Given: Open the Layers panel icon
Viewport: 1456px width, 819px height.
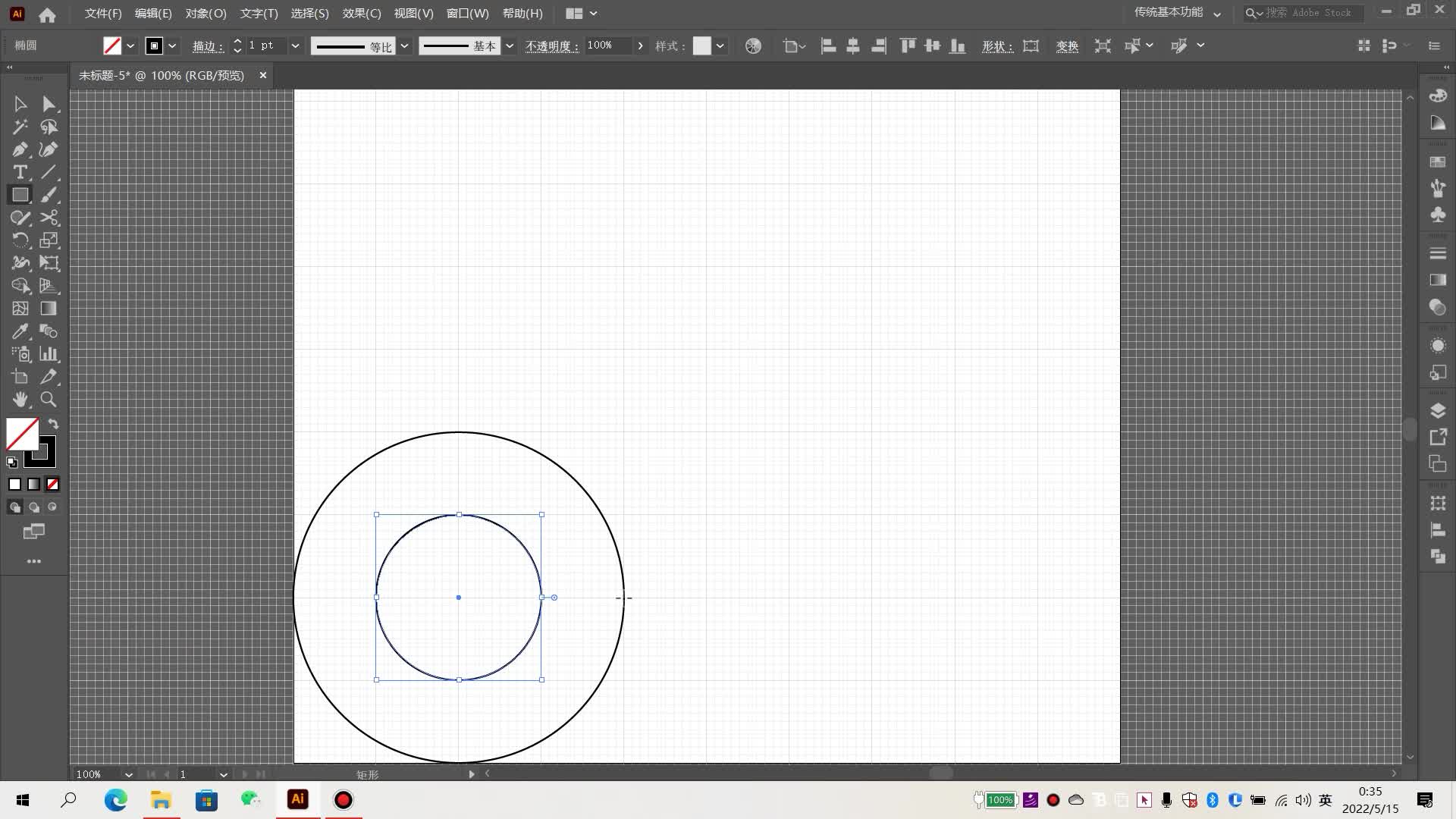Looking at the screenshot, I should tap(1438, 410).
